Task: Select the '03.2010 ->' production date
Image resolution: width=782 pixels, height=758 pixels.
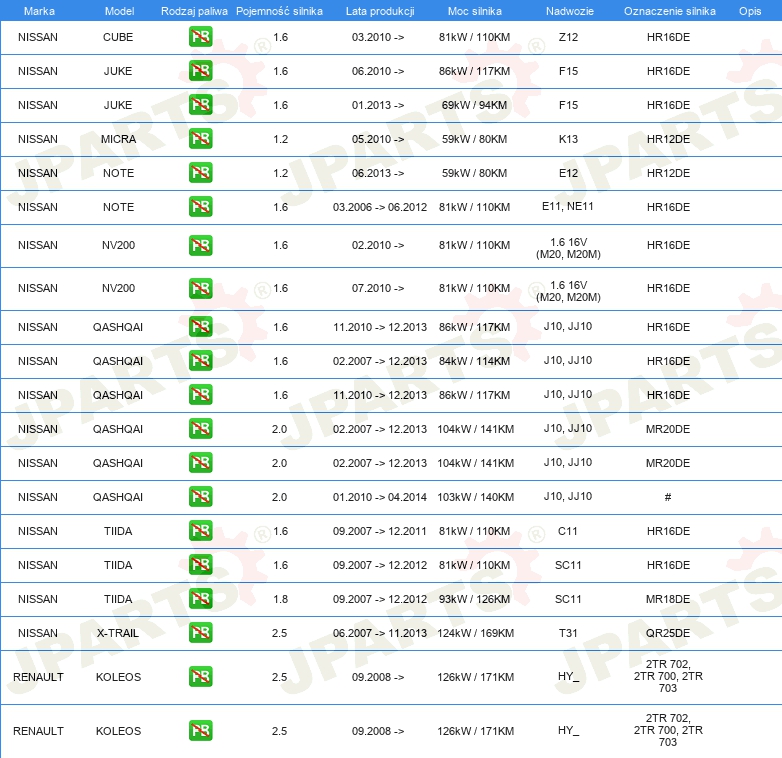Action: pyautogui.click(x=378, y=37)
